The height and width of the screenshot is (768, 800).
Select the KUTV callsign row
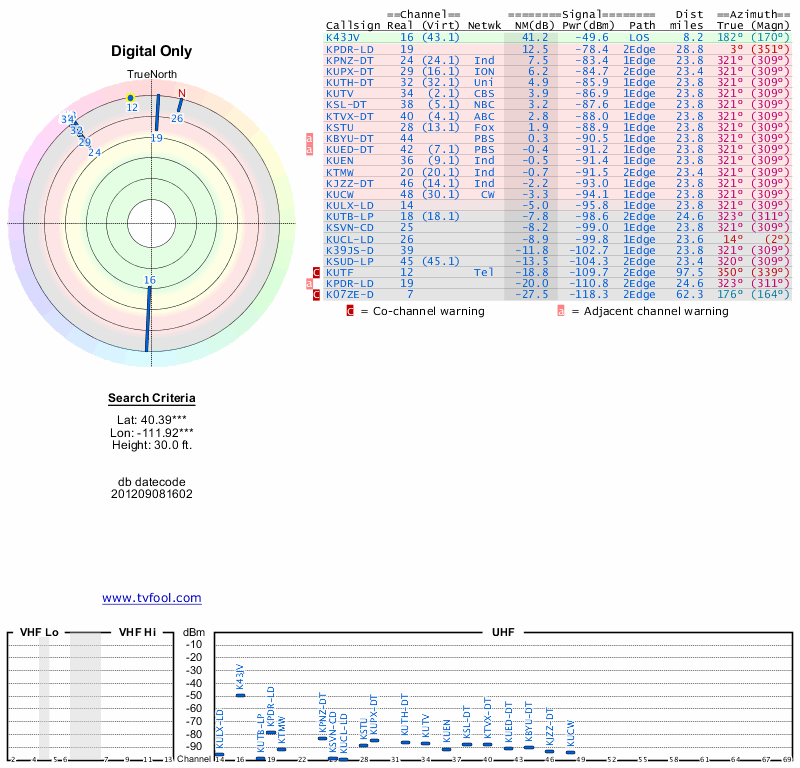(x=342, y=93)
